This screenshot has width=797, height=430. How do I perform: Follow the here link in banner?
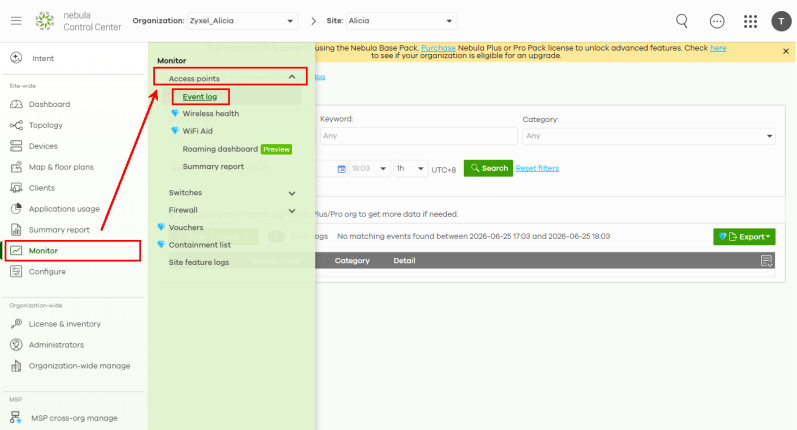(x=718, y=48)
